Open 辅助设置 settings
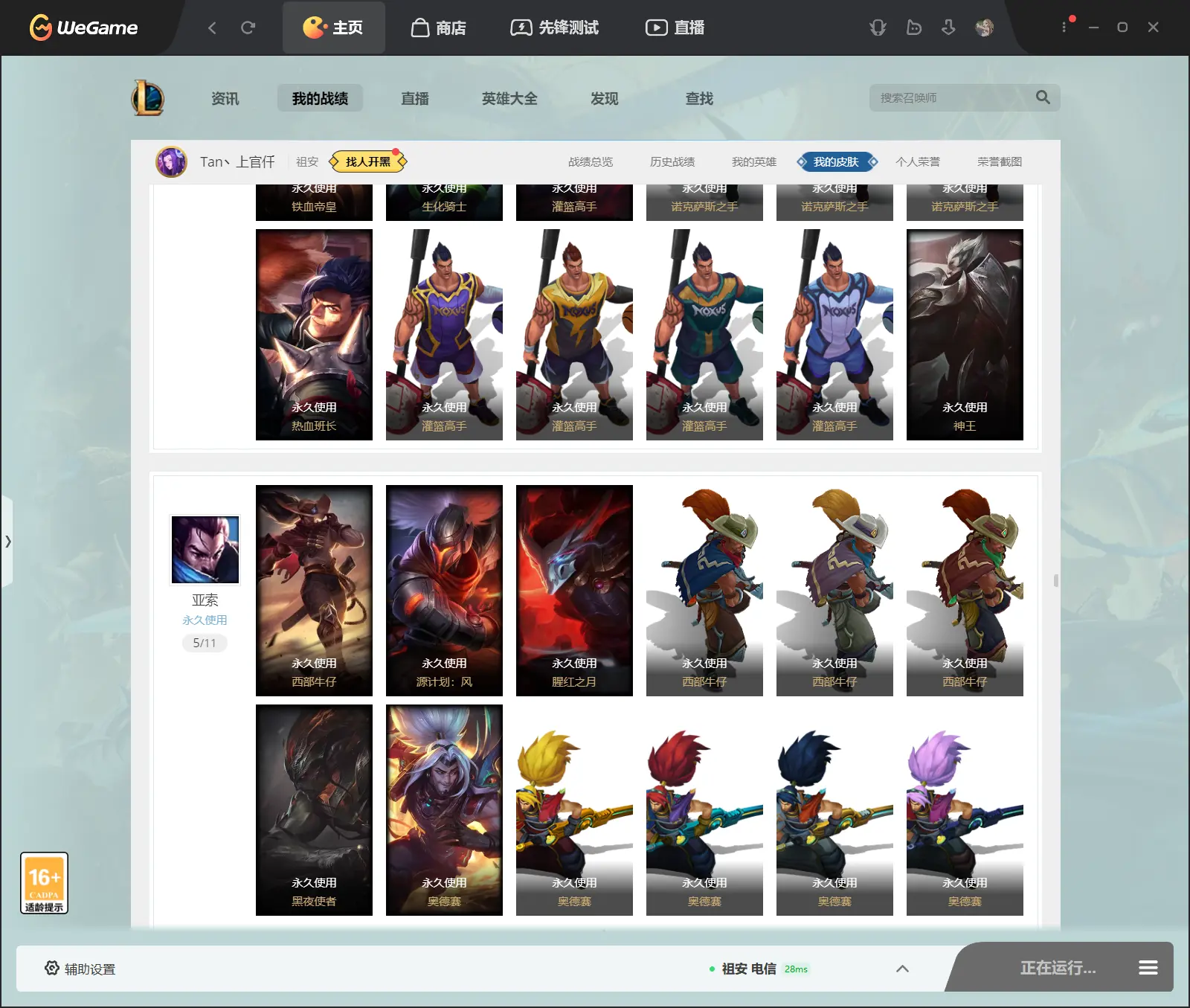The width and height of the screenshot is (1190, 1008). coord(80,969)
